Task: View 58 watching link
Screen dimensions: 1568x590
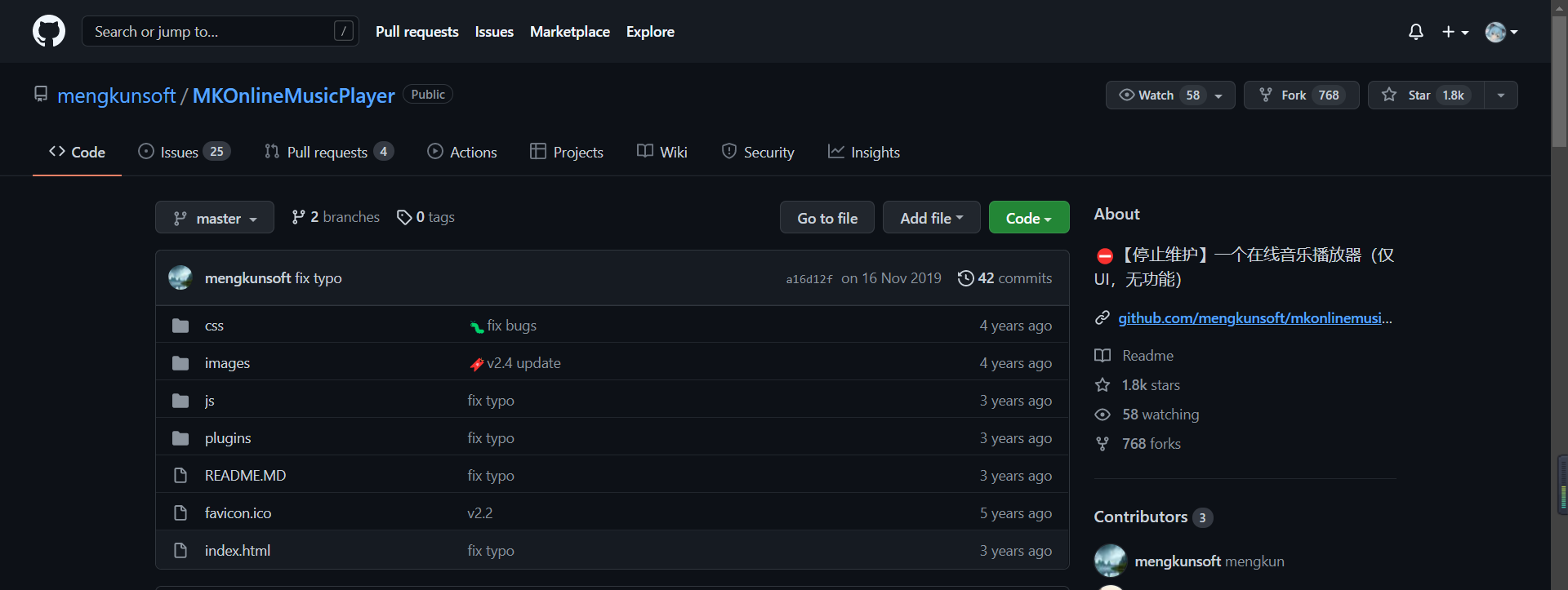Action: pos(1147,415)
